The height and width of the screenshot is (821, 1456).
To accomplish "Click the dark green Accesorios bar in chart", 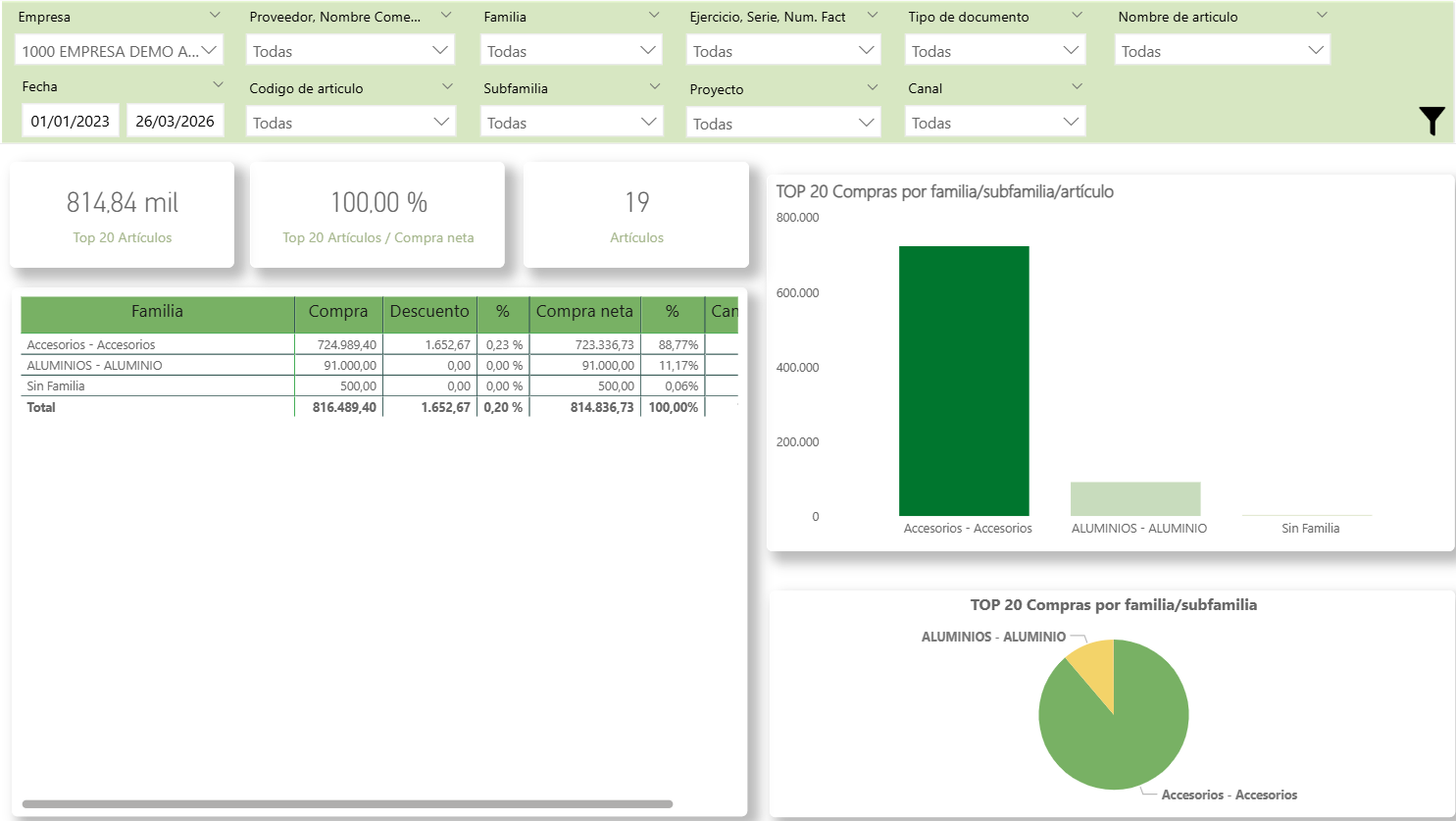I will pyautogui.click(x=964, y=381).
